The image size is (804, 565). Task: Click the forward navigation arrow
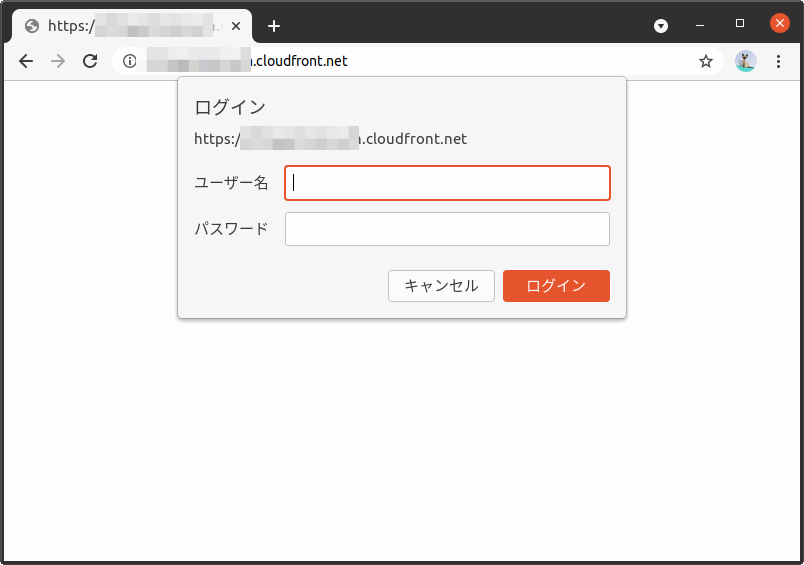(58, 61)
